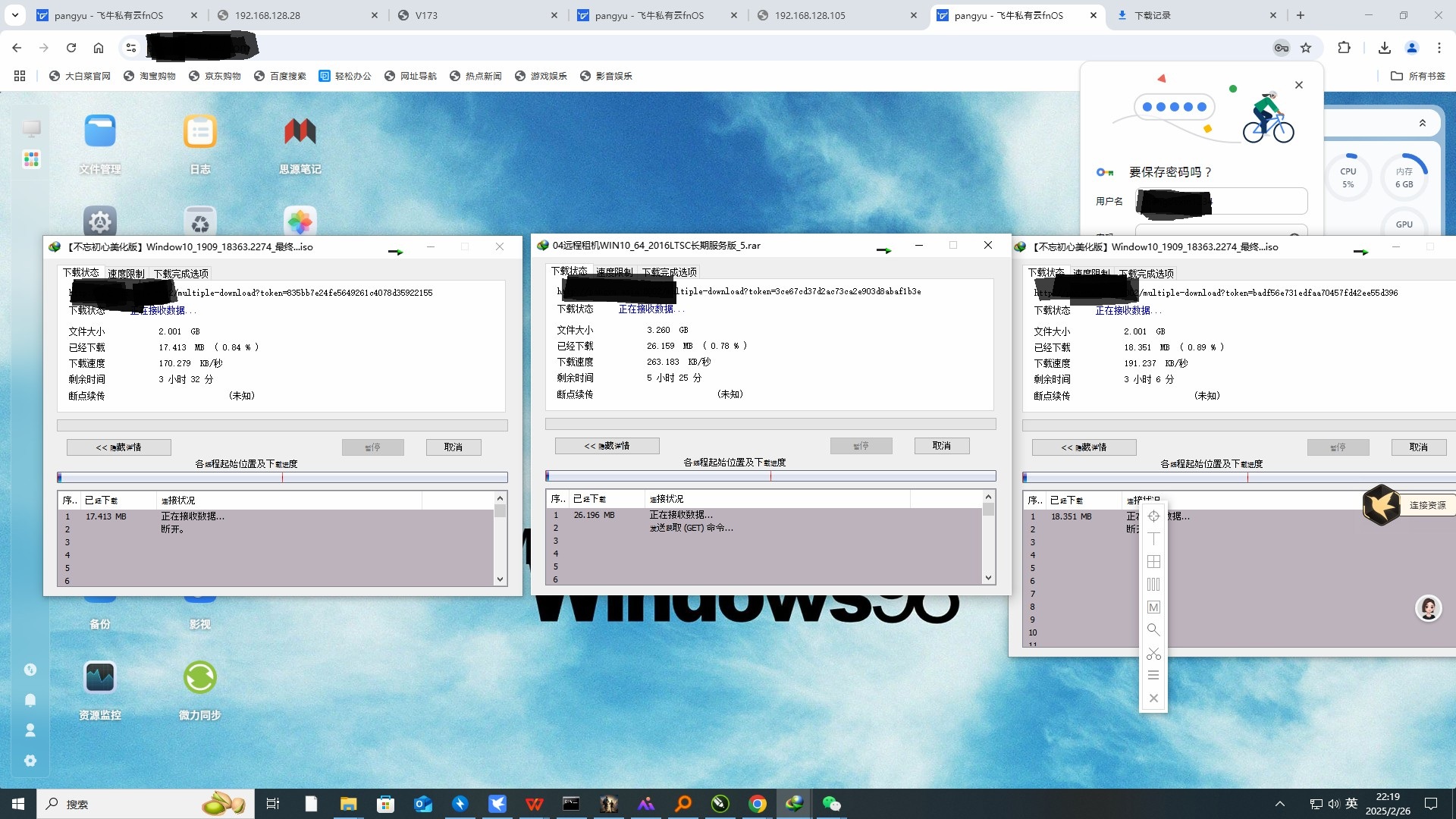
Task: Switch to 下载完成选项 tab in left download window
Action: (x=180, y=274)
